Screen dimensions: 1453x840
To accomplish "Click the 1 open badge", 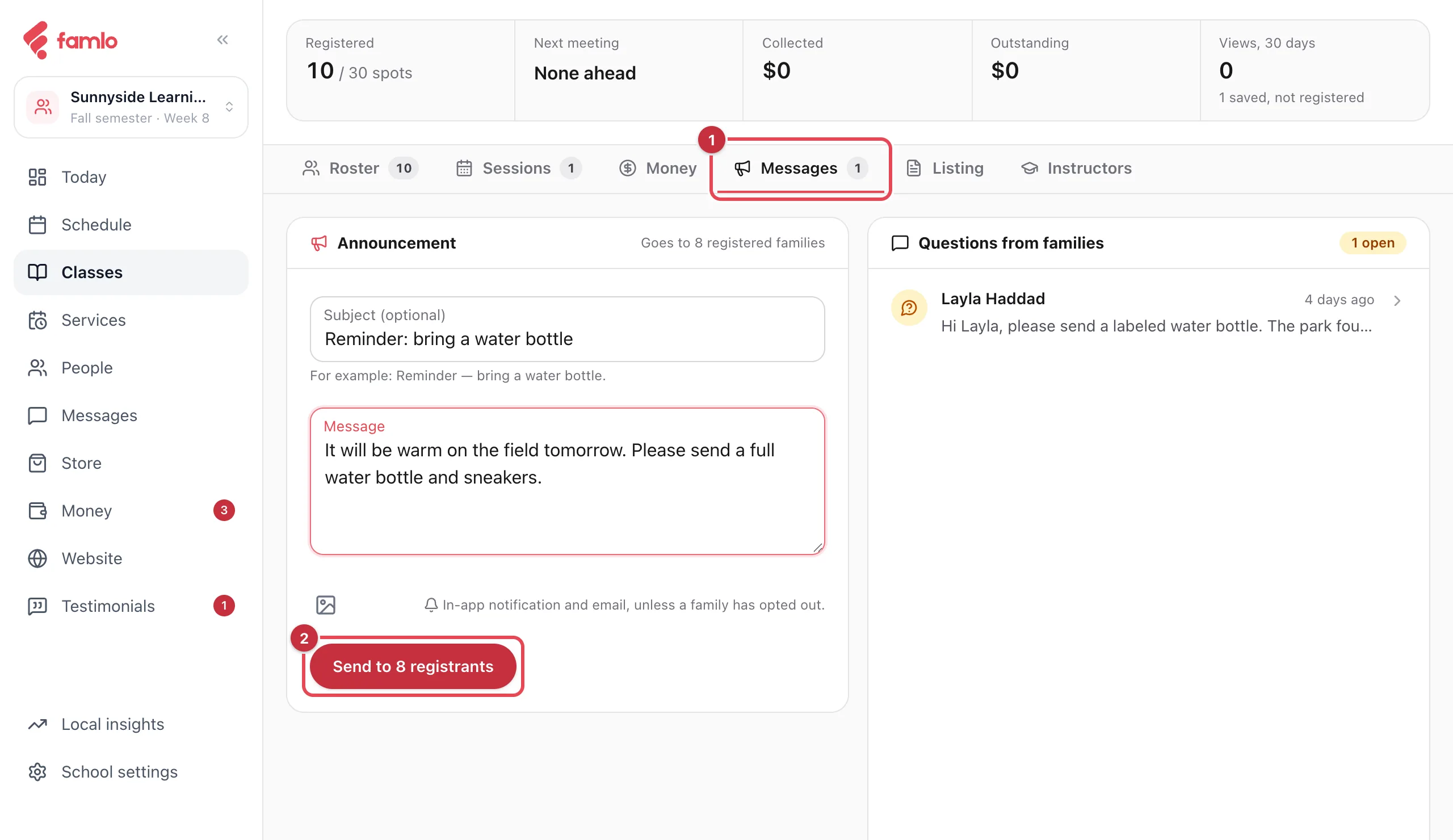I will [1372, 243].
